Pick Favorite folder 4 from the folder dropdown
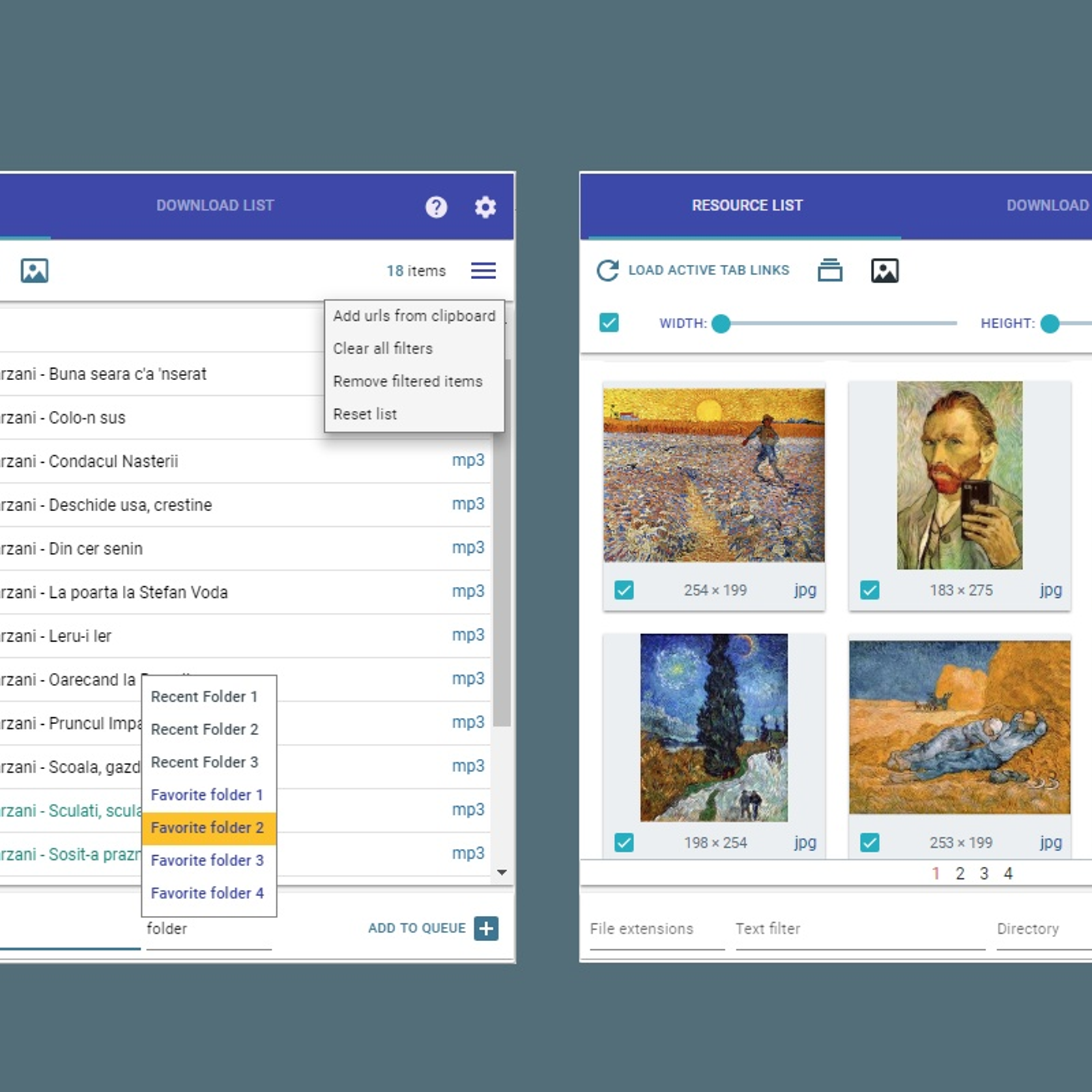 pyautogui.click(x=207, y=893)
